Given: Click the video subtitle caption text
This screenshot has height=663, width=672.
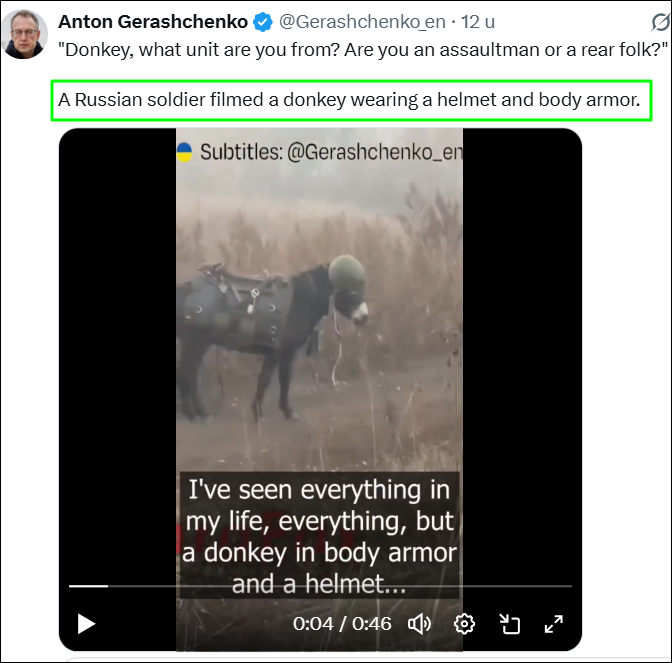Looking at the screenshot, I should tap(320, 536).
